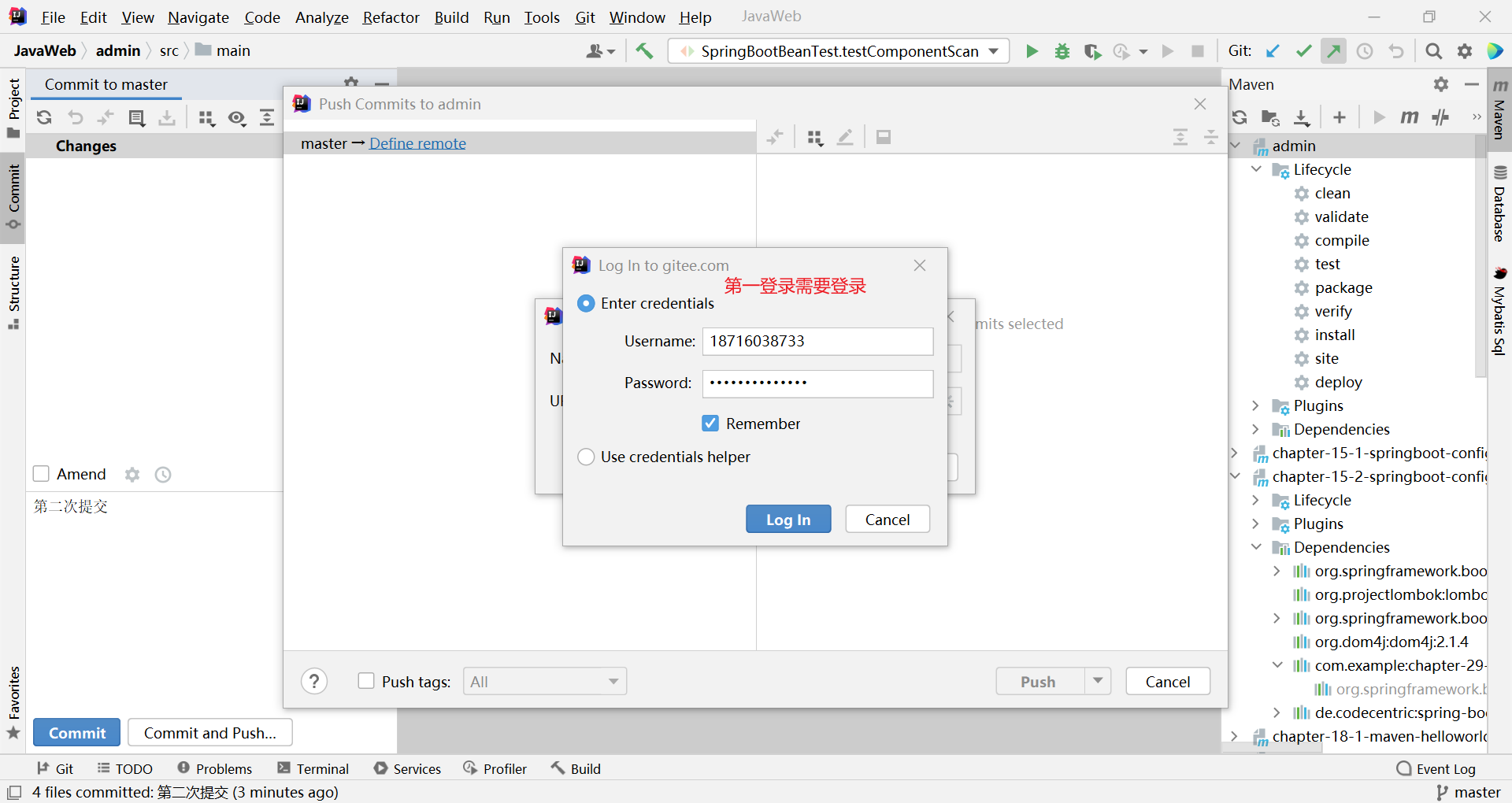Click the Run green play icon
The height and width of the screenshot is (803, 1512).
(1032, 51)
